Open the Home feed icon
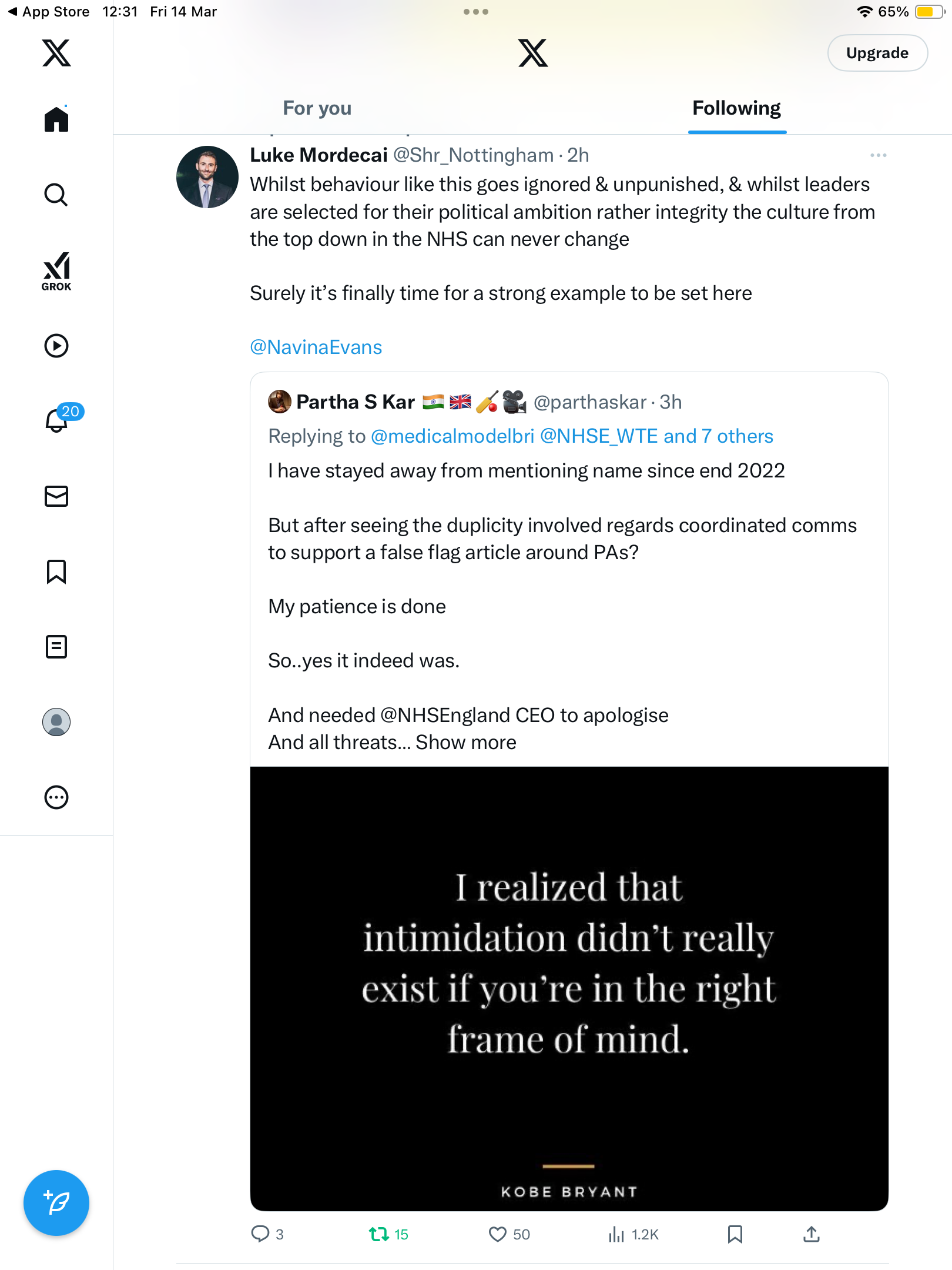The width and height of the screenshot is (952, 1270). click(56, 119)
